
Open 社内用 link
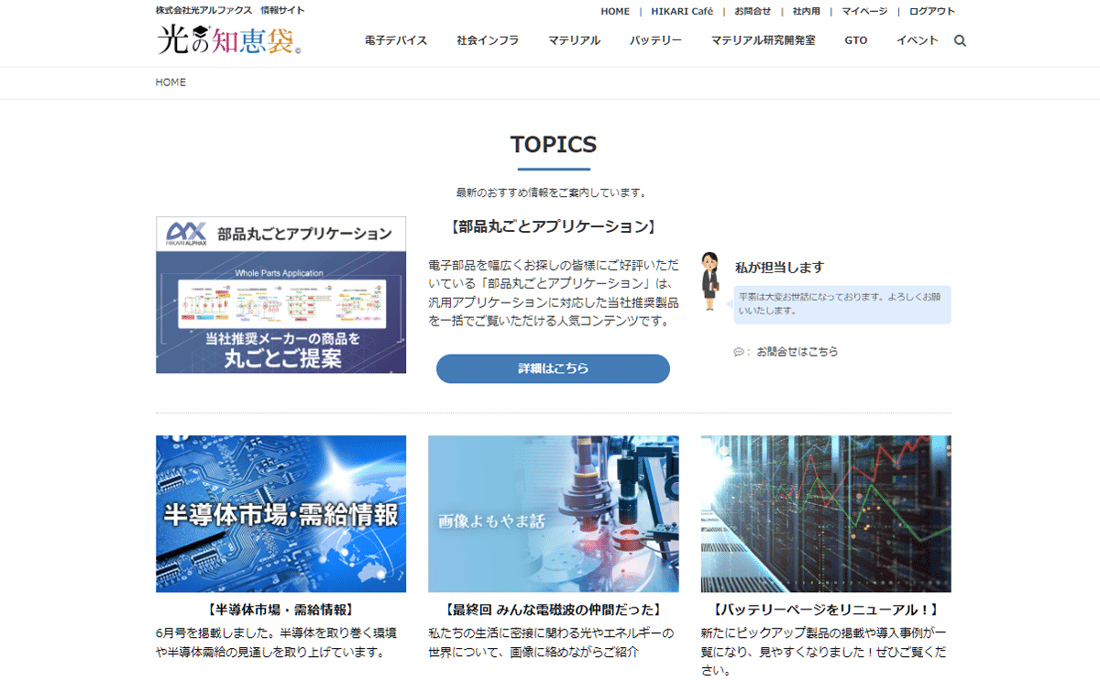[806, 11]
